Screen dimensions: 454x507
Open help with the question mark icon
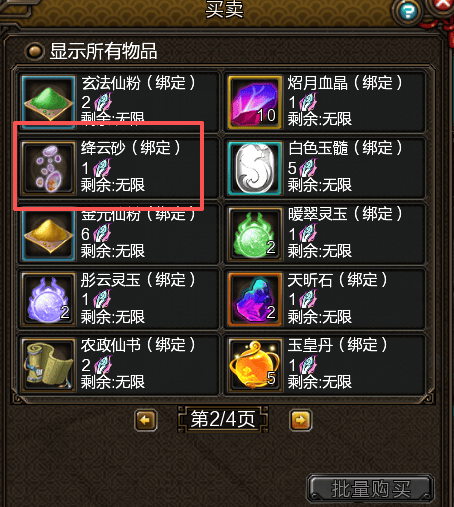[408, 11]
